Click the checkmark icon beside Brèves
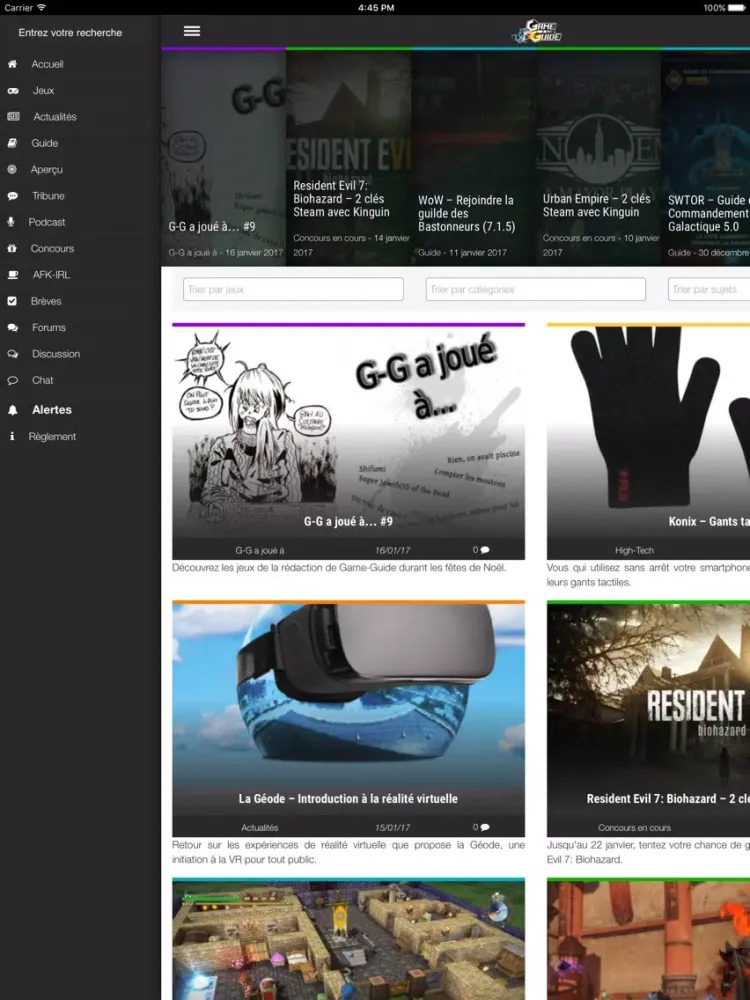The width and height of the screenshot is (750, 1000). [x=12, y=301]
